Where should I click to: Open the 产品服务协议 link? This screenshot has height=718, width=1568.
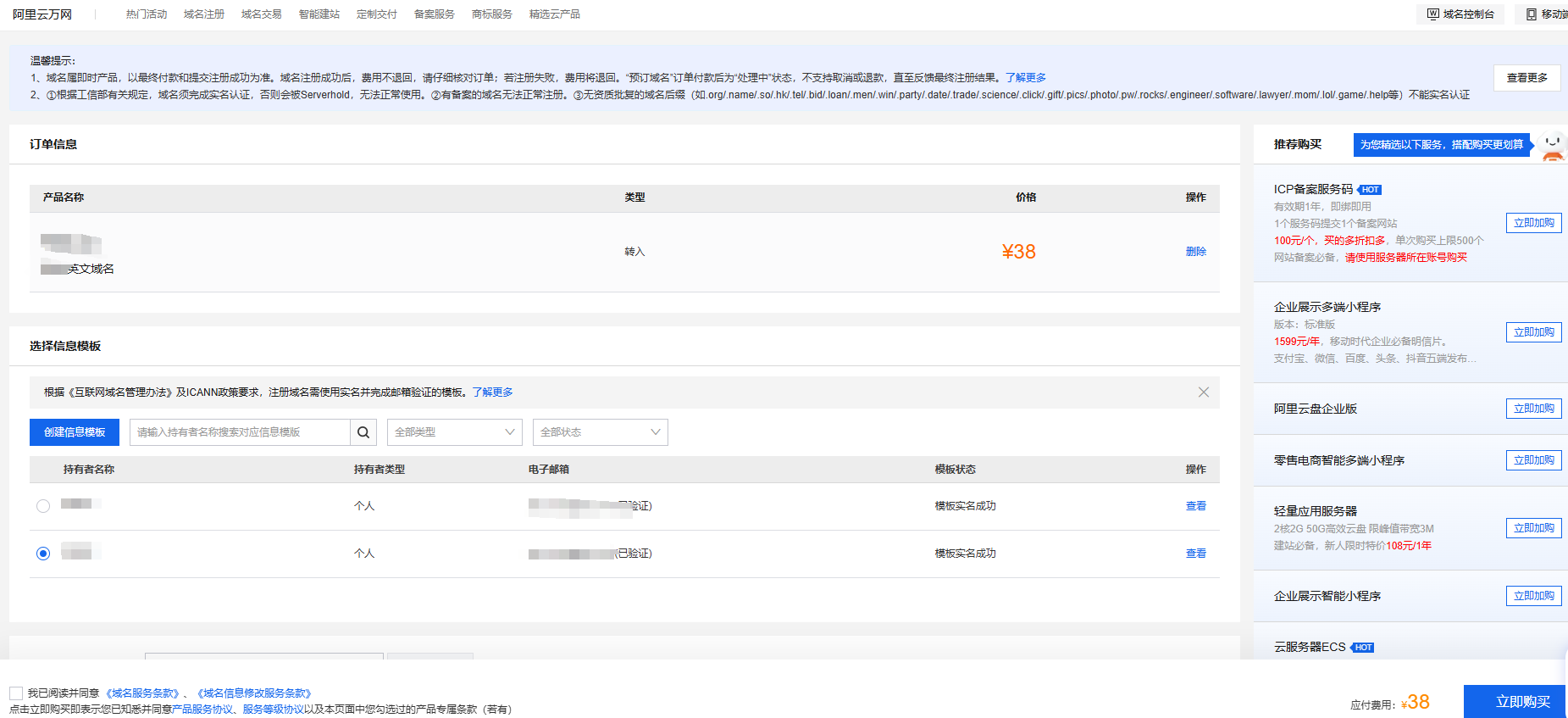point(202,710)
